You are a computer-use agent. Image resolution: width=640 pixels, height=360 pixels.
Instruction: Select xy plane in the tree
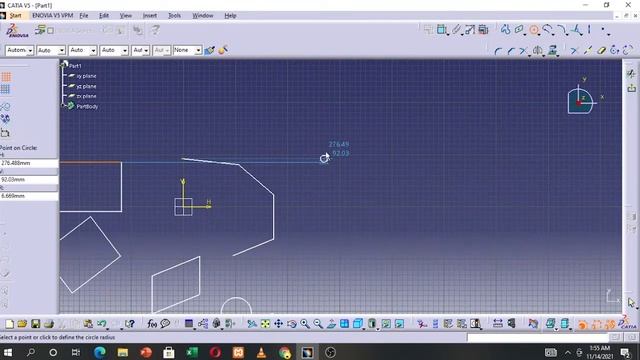click(86, 76)
